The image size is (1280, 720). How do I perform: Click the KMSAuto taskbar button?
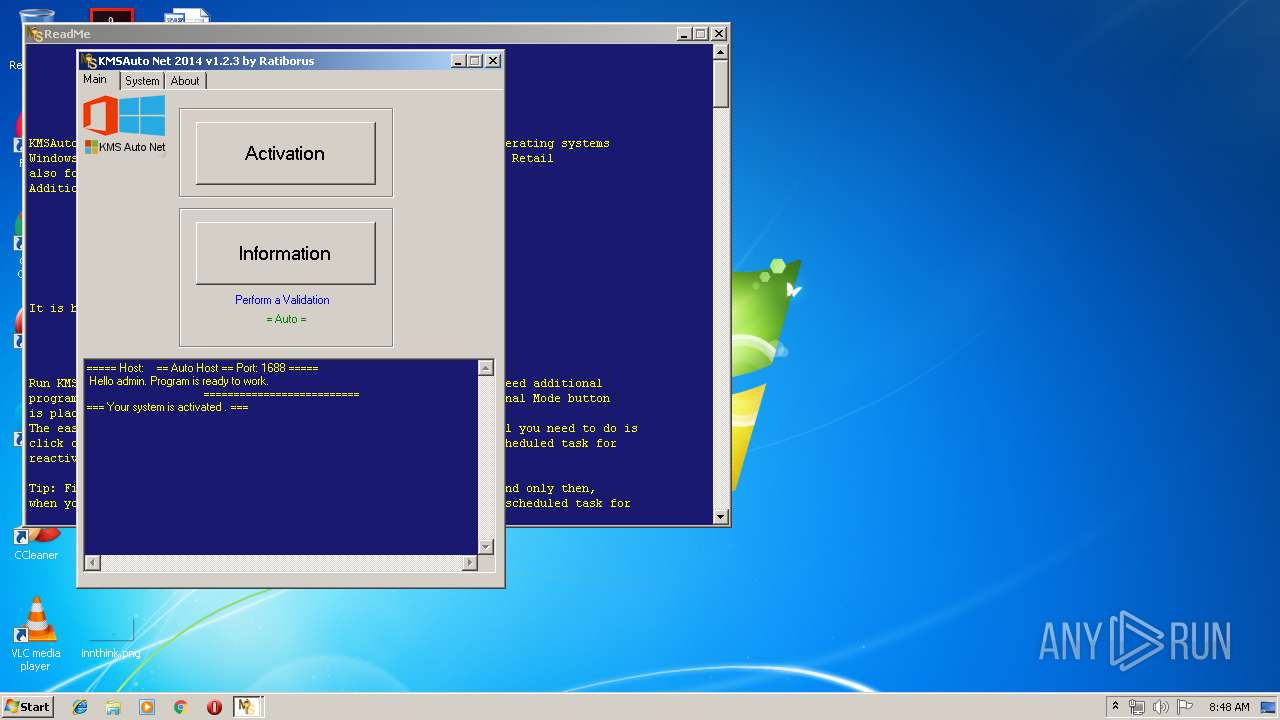click(247, 707)
